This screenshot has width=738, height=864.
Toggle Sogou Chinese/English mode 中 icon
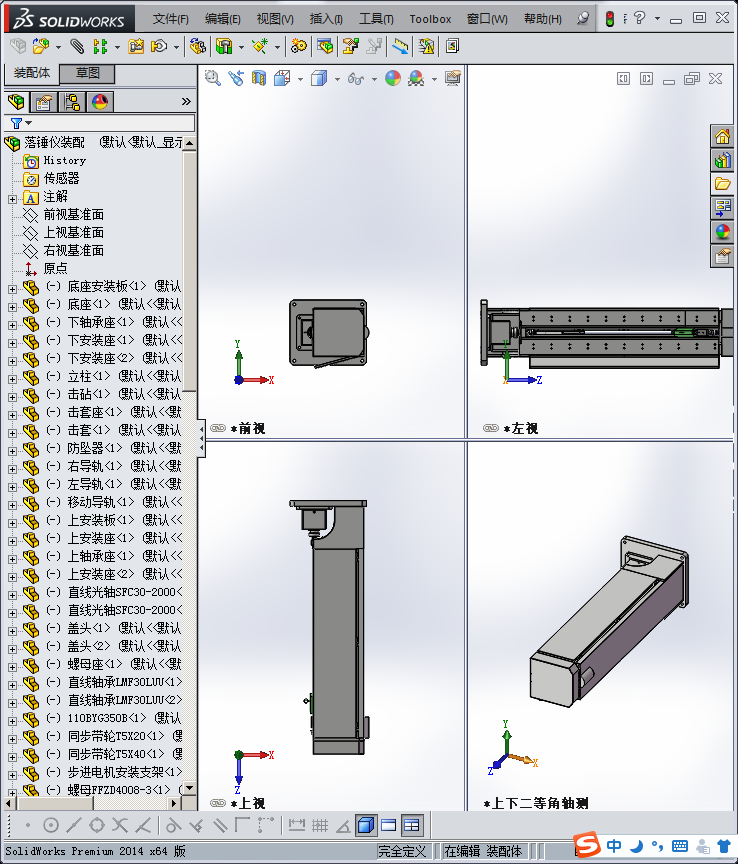(x=614, y=845)
